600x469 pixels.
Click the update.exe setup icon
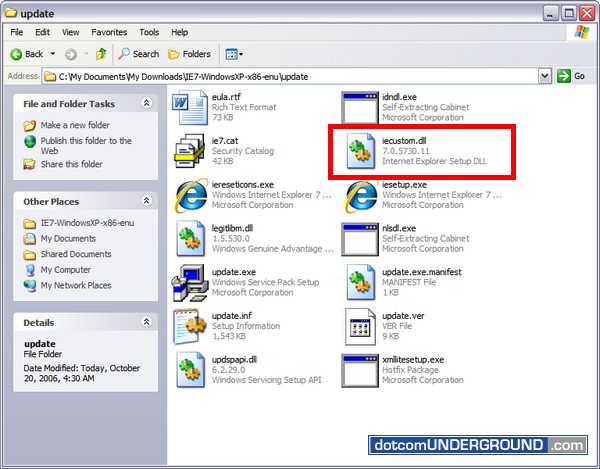click(x=190, y=283)
